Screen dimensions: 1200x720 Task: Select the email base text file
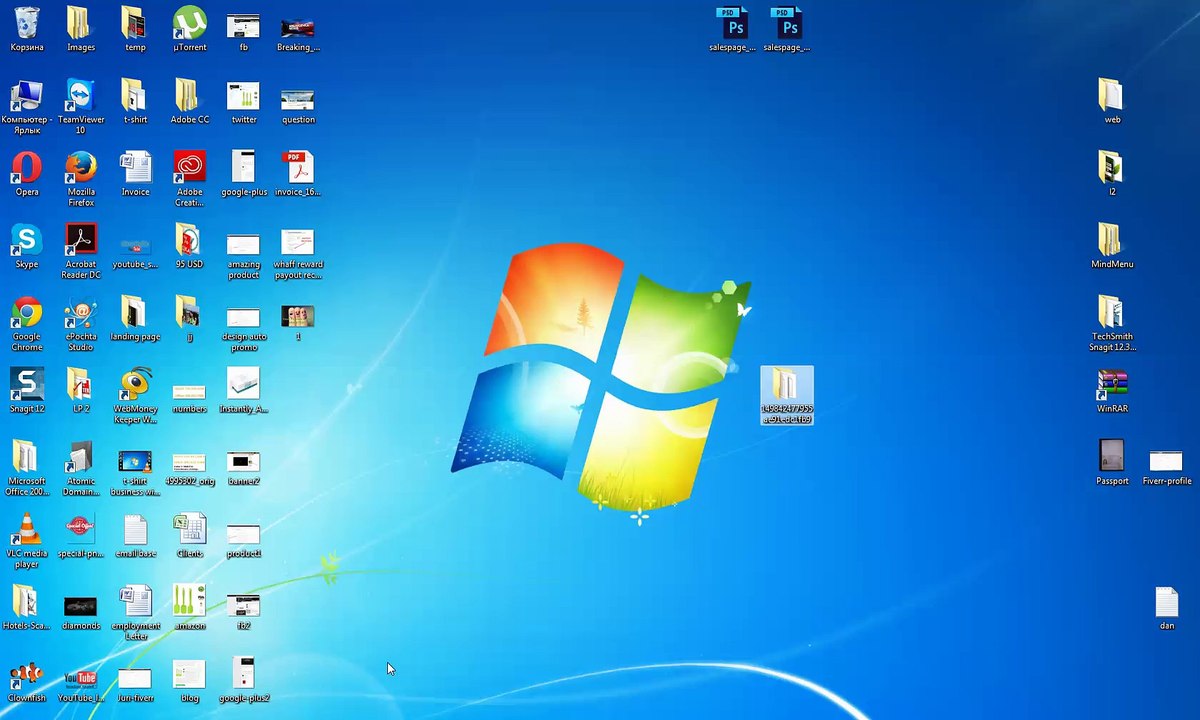click(x=135, y=535)
